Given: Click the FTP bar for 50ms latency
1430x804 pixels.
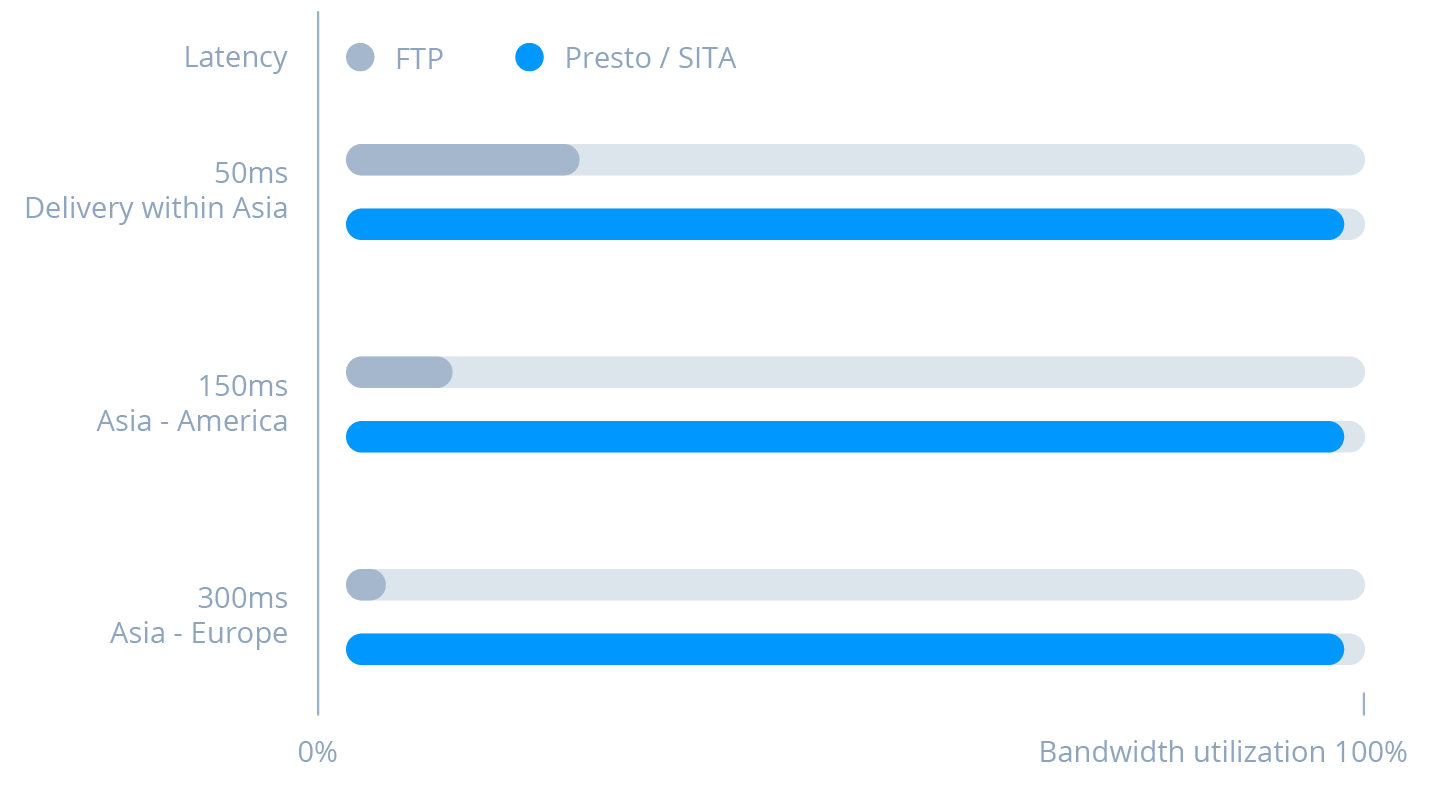Looking at the screenshot, I should click(x=463, y=160).
